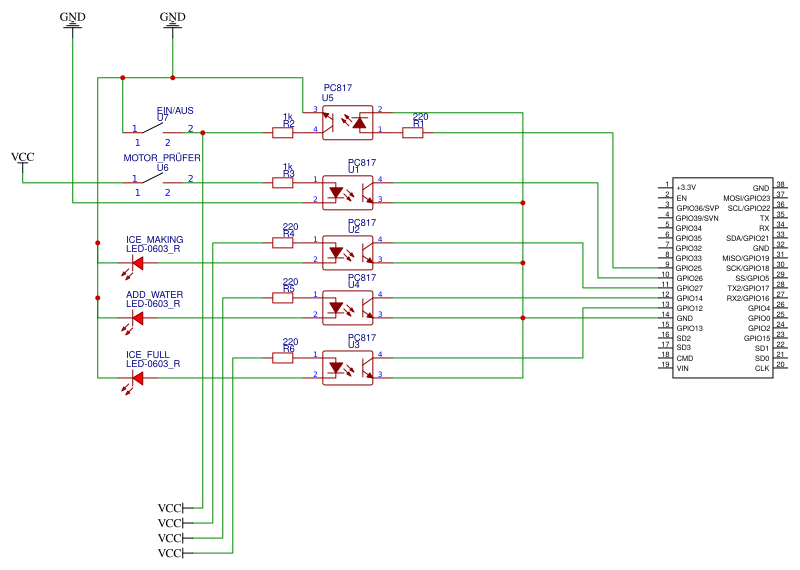Click the TX2/GPIO17 pin label
The height and width of the screenshot is (570, 800).
748,288
